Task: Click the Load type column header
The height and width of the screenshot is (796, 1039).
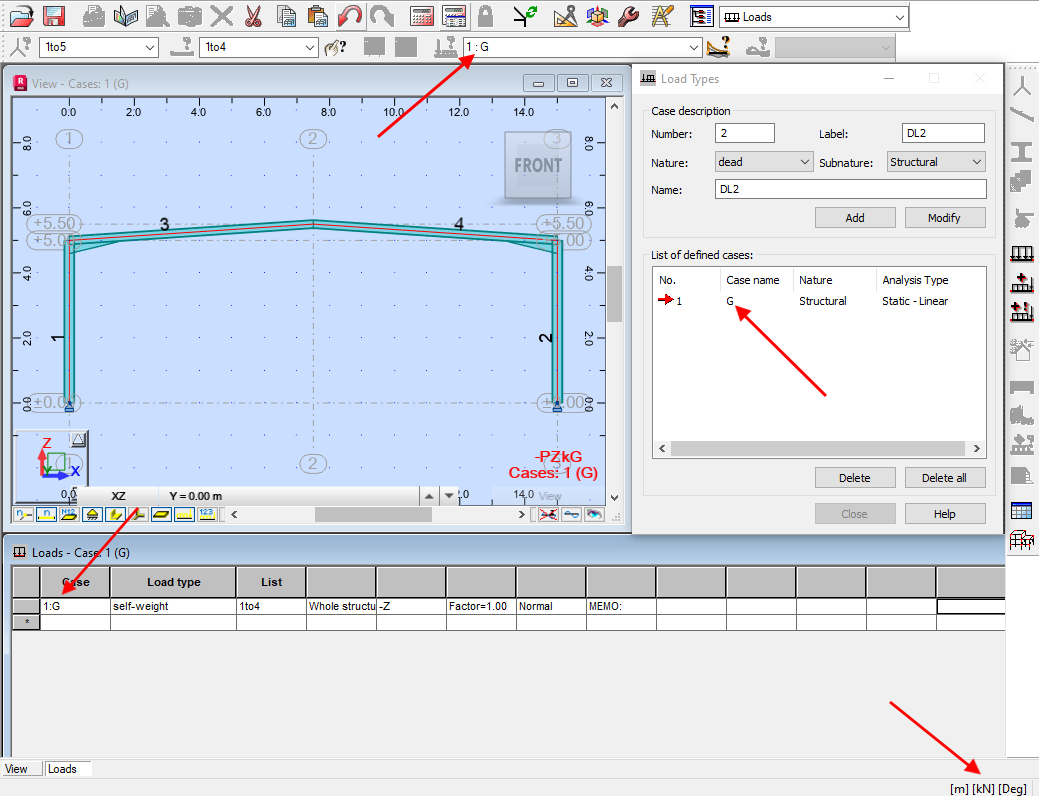Action: click(174, 582)
